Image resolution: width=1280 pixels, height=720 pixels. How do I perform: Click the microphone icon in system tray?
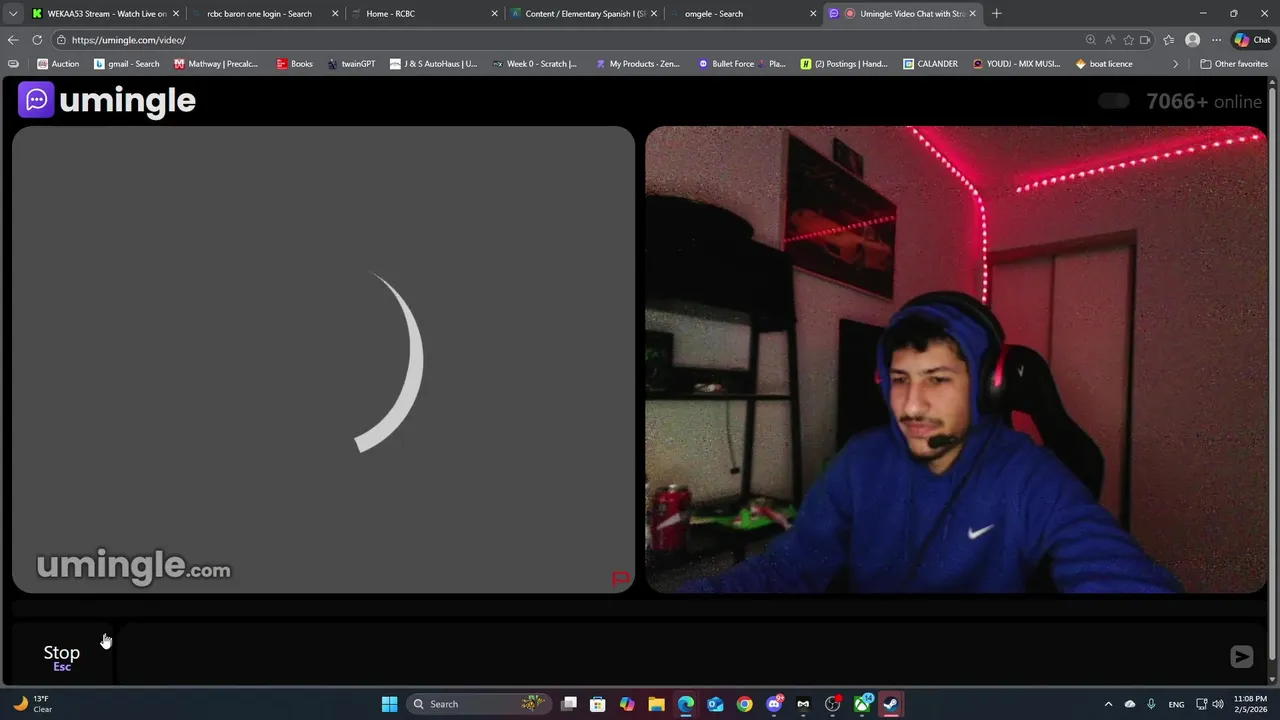point(1151,704)
